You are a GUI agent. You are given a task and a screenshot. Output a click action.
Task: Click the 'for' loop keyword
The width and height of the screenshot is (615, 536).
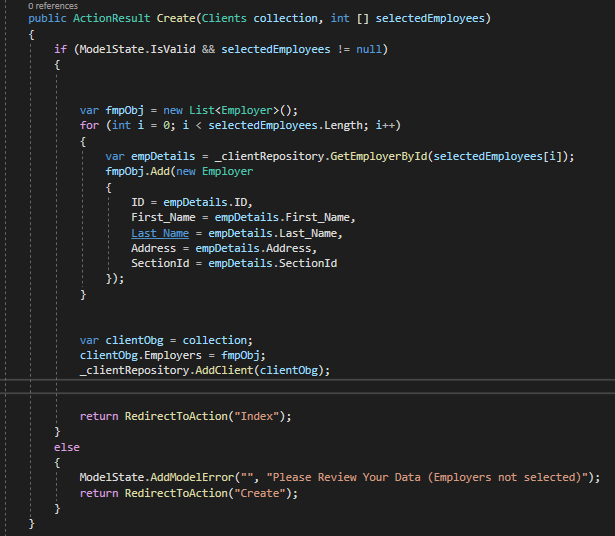click(x=89, y=125)
